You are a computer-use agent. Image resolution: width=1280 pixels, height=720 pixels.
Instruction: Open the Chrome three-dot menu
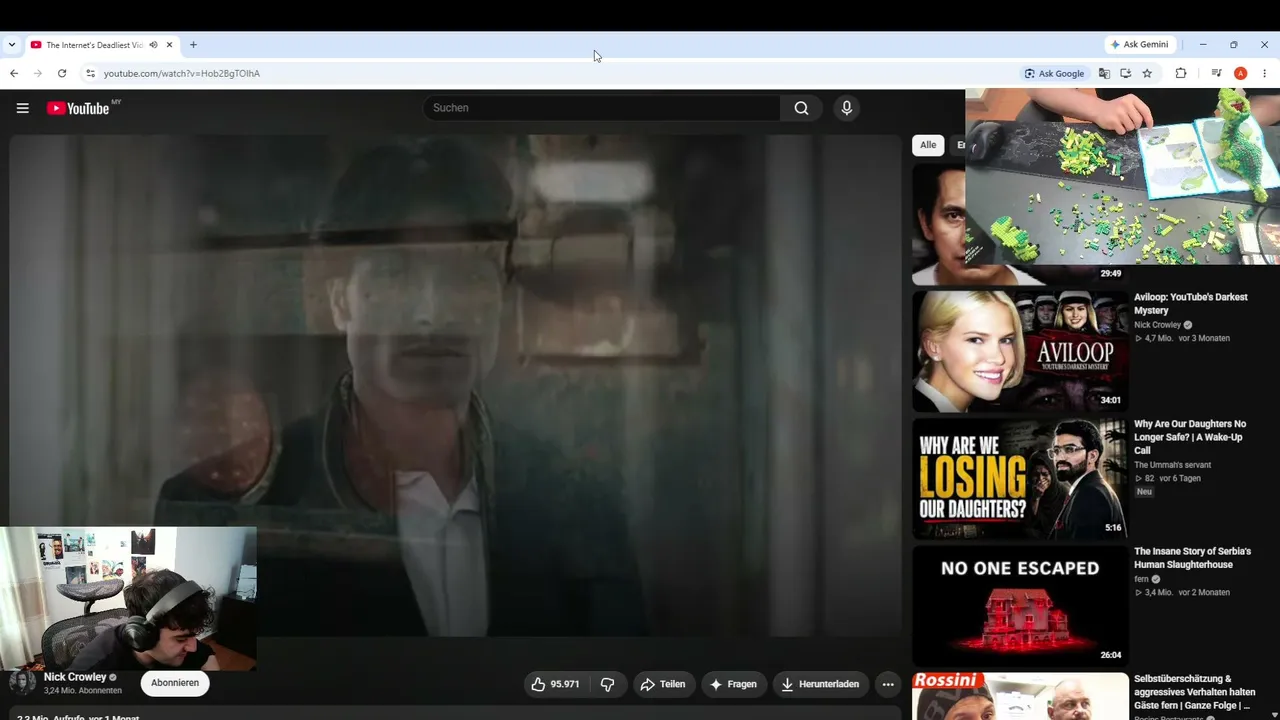(x=1265, y=73)
